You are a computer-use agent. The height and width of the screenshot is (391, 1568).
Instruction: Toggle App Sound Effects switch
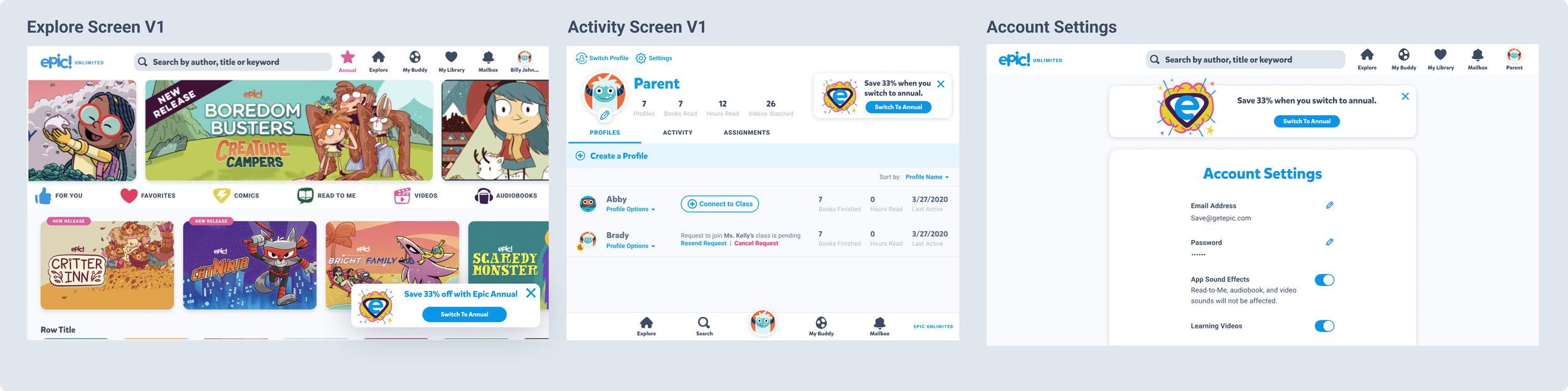click(x=1324, y=280)
